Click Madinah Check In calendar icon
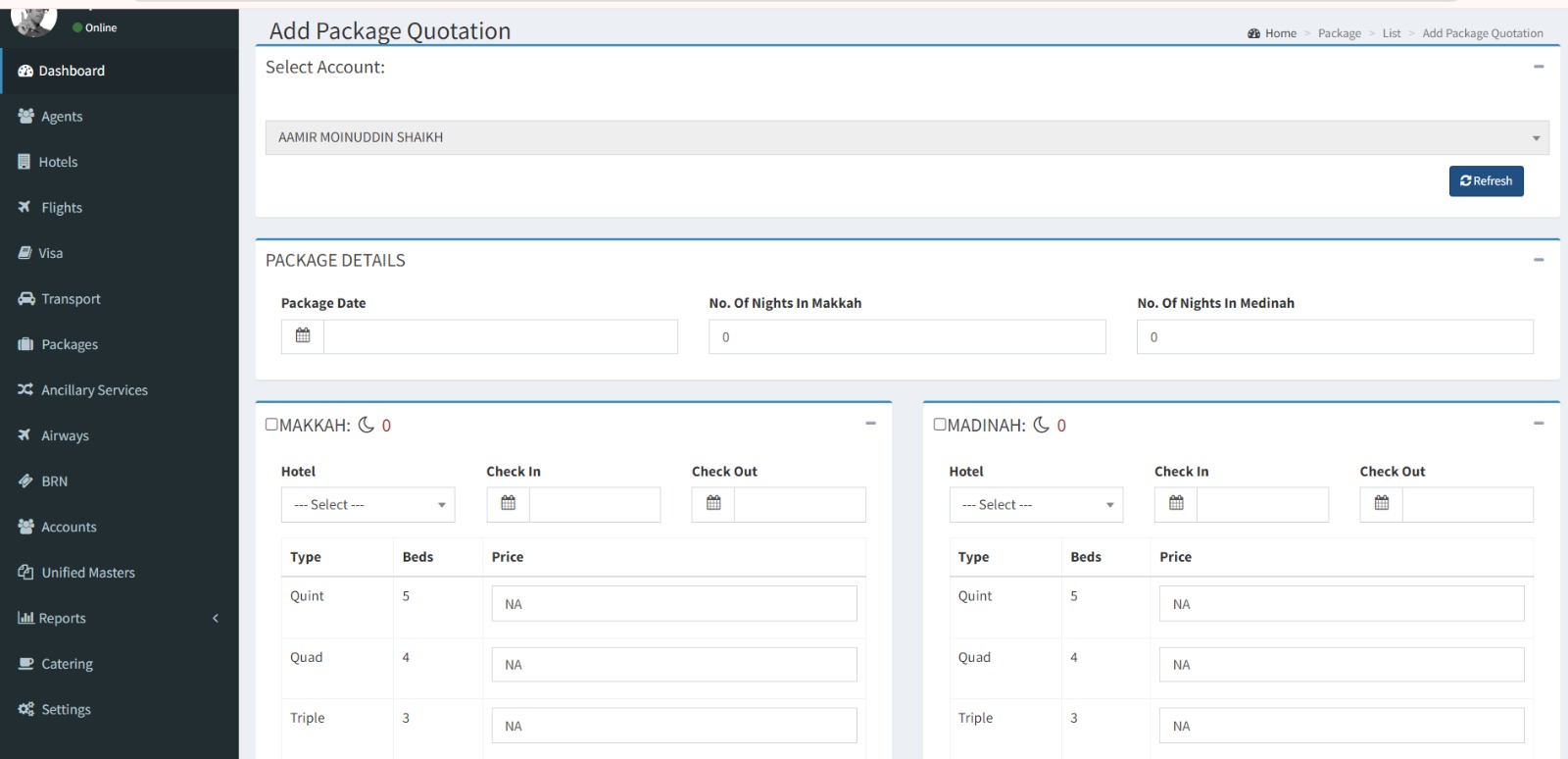This screenshot has height=759, width=1568. [1176, 504]
